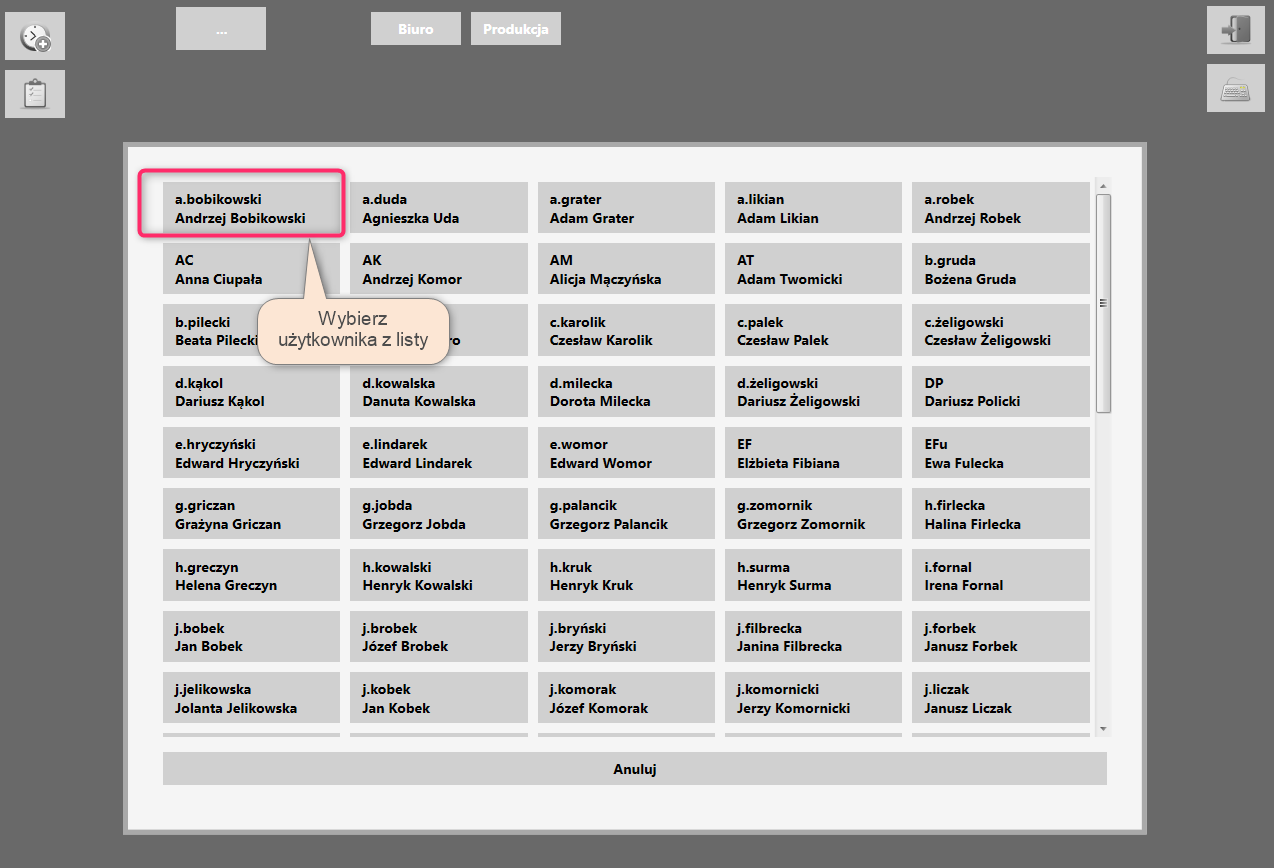Click scrollbar down arrow in user list
The image size is (1274, 868).
point(1103,729)
